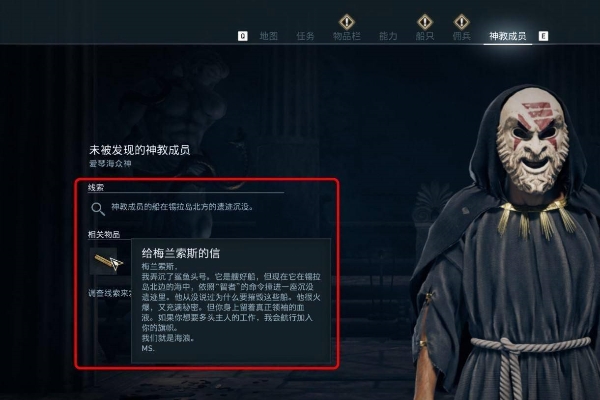Image resolution: width=600 pixels, height=400 pixels.
Task: Open the 物品栏 tab
Action: point(347,36)
